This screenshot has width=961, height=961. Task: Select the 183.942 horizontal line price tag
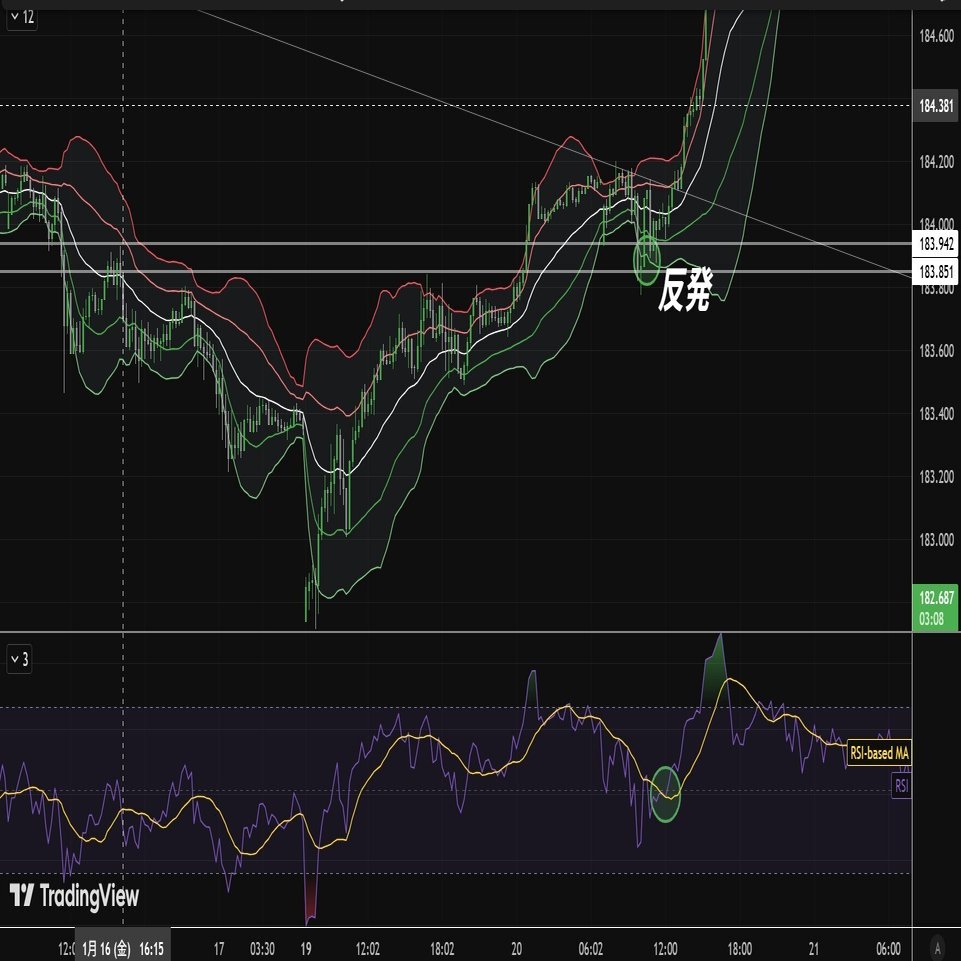pyautogui.click(x=936, y=244)
